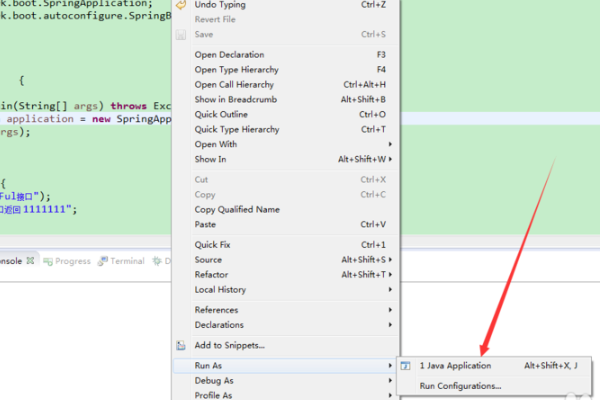
Task: Click 'application' variable in the editor
Action: click(40, 119)
